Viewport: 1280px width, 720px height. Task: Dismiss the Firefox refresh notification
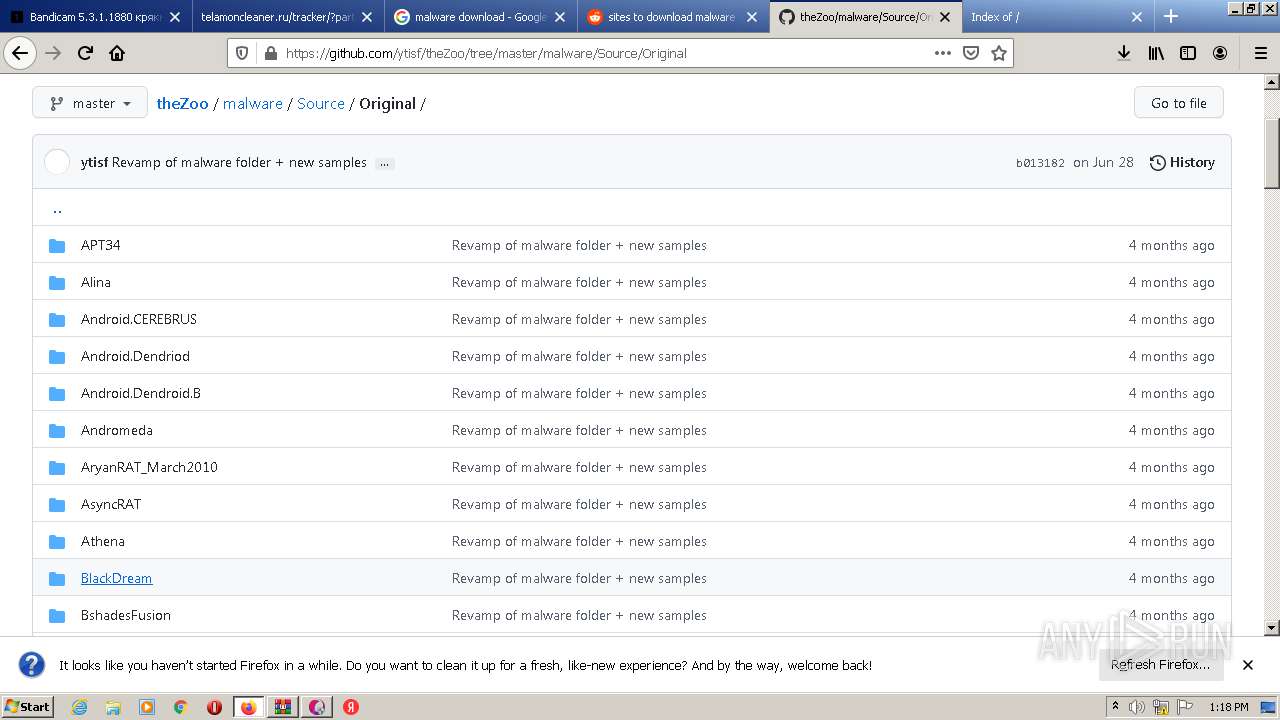tap(1248, 665)
